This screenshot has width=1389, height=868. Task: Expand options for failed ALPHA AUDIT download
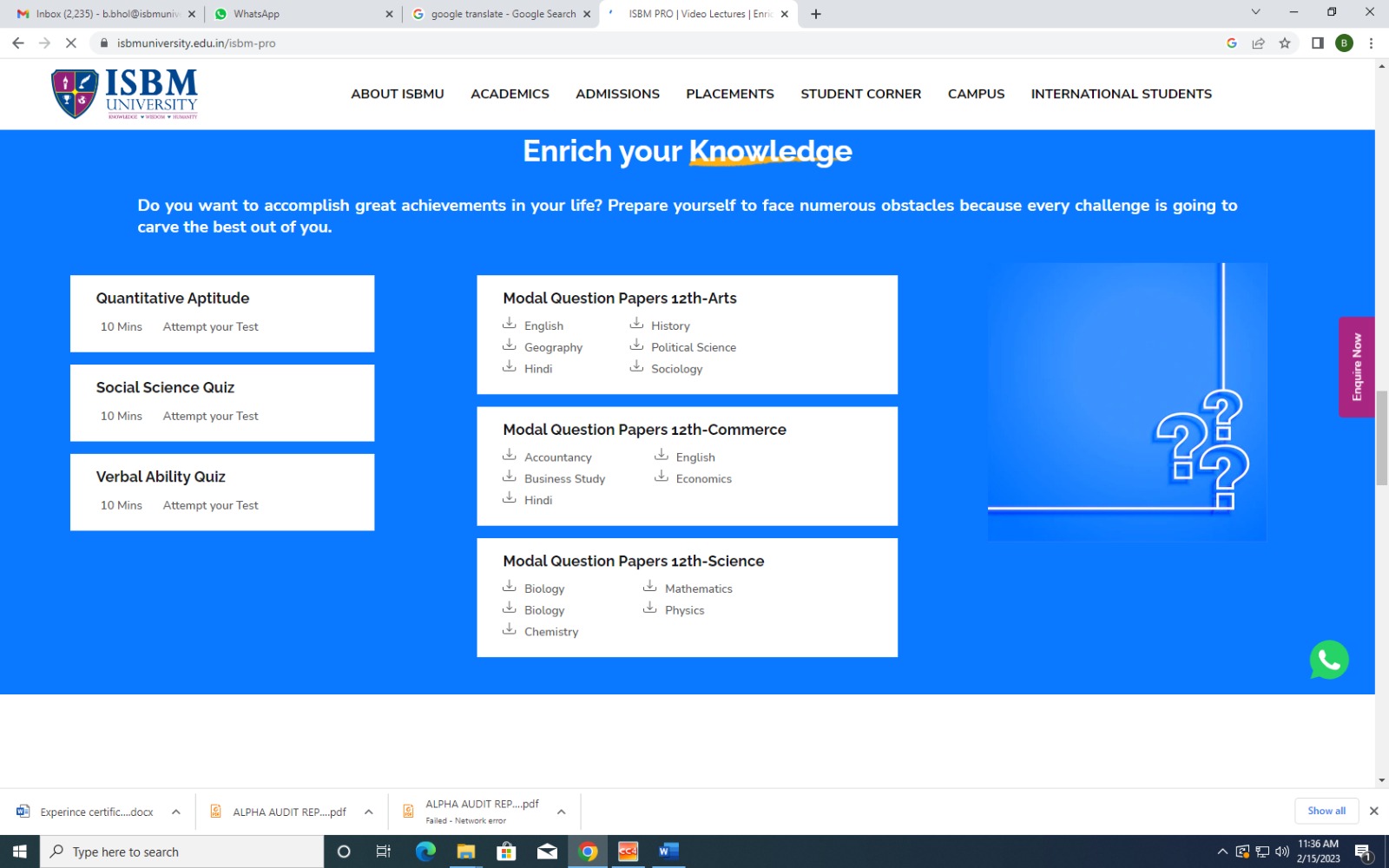tap(562, 812)
